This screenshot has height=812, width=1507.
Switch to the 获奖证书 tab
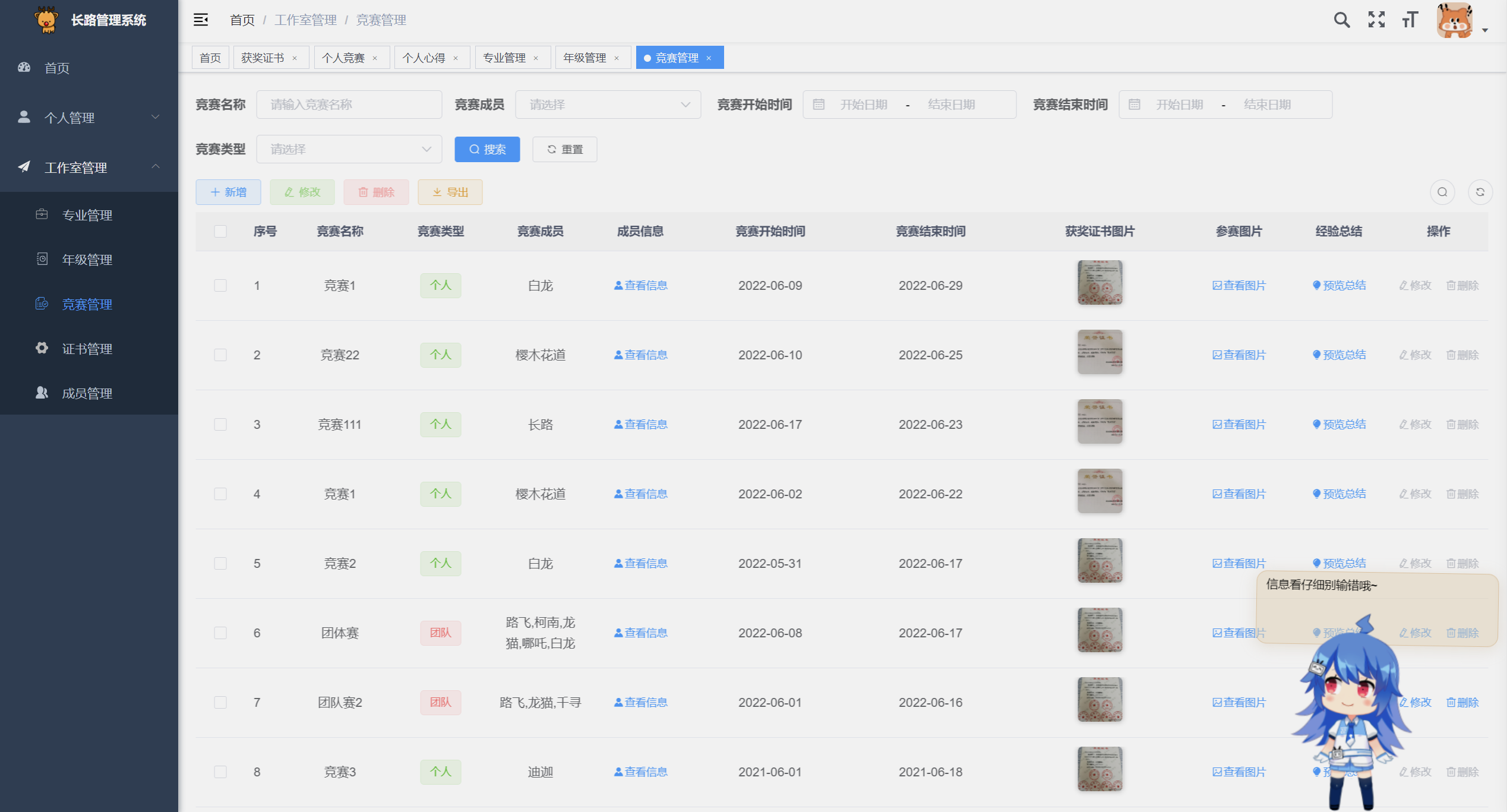point(263,58)
